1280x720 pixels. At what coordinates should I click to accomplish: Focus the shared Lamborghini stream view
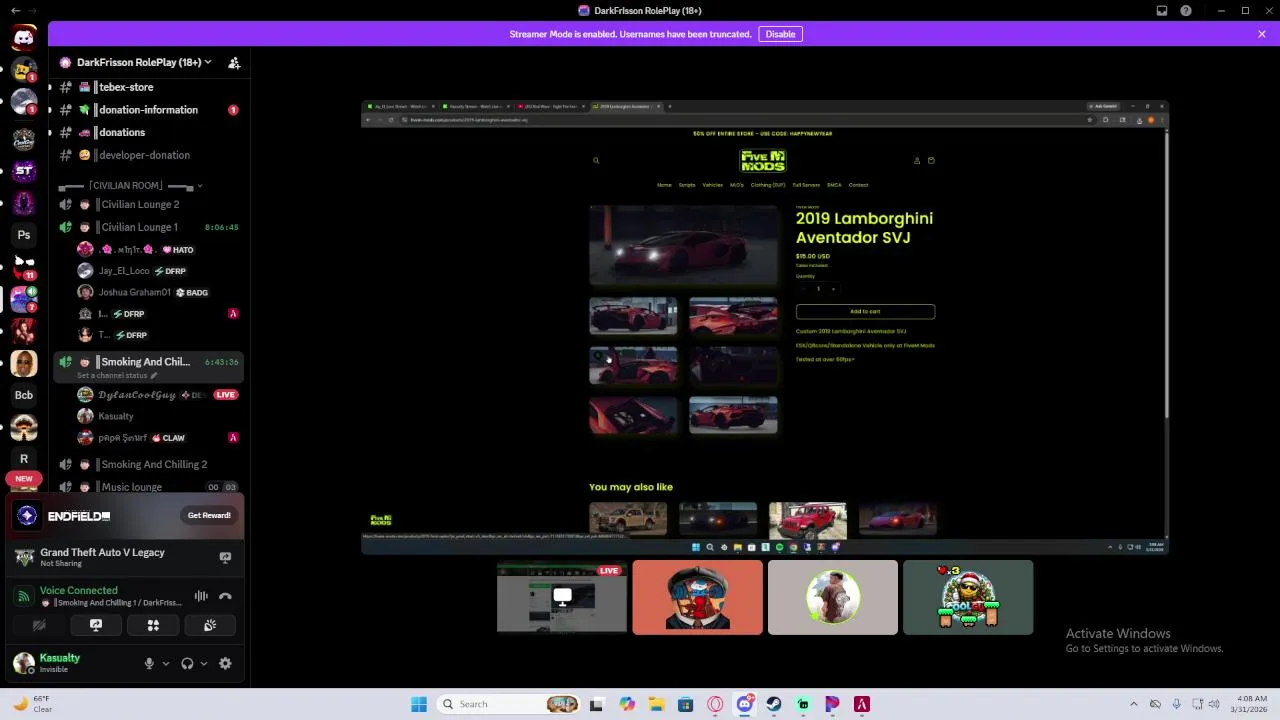click(x=765, y=327)
